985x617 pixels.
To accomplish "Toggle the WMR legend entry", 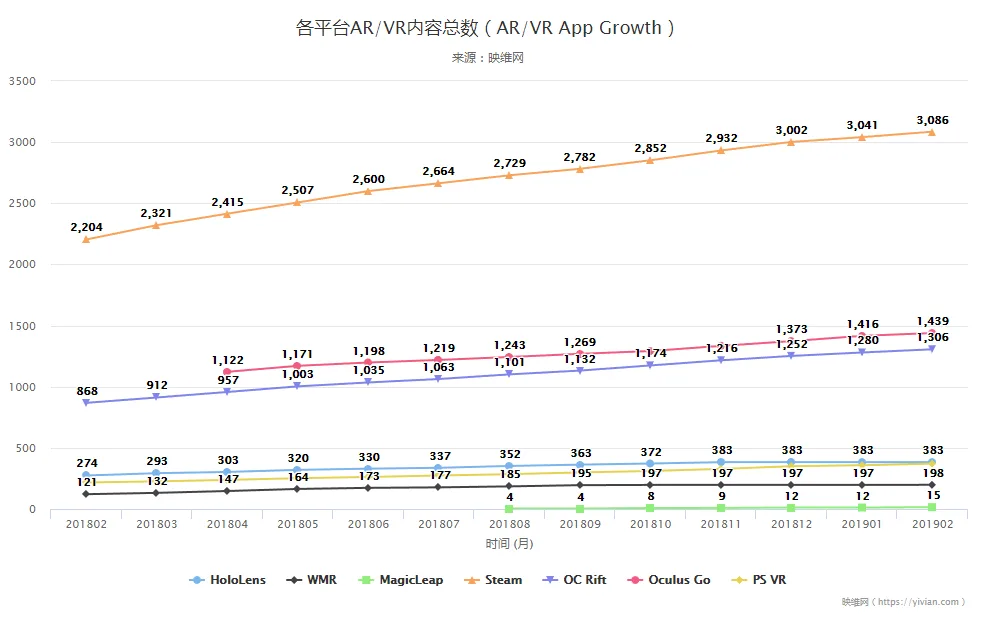I will click(x=311, y=580).
